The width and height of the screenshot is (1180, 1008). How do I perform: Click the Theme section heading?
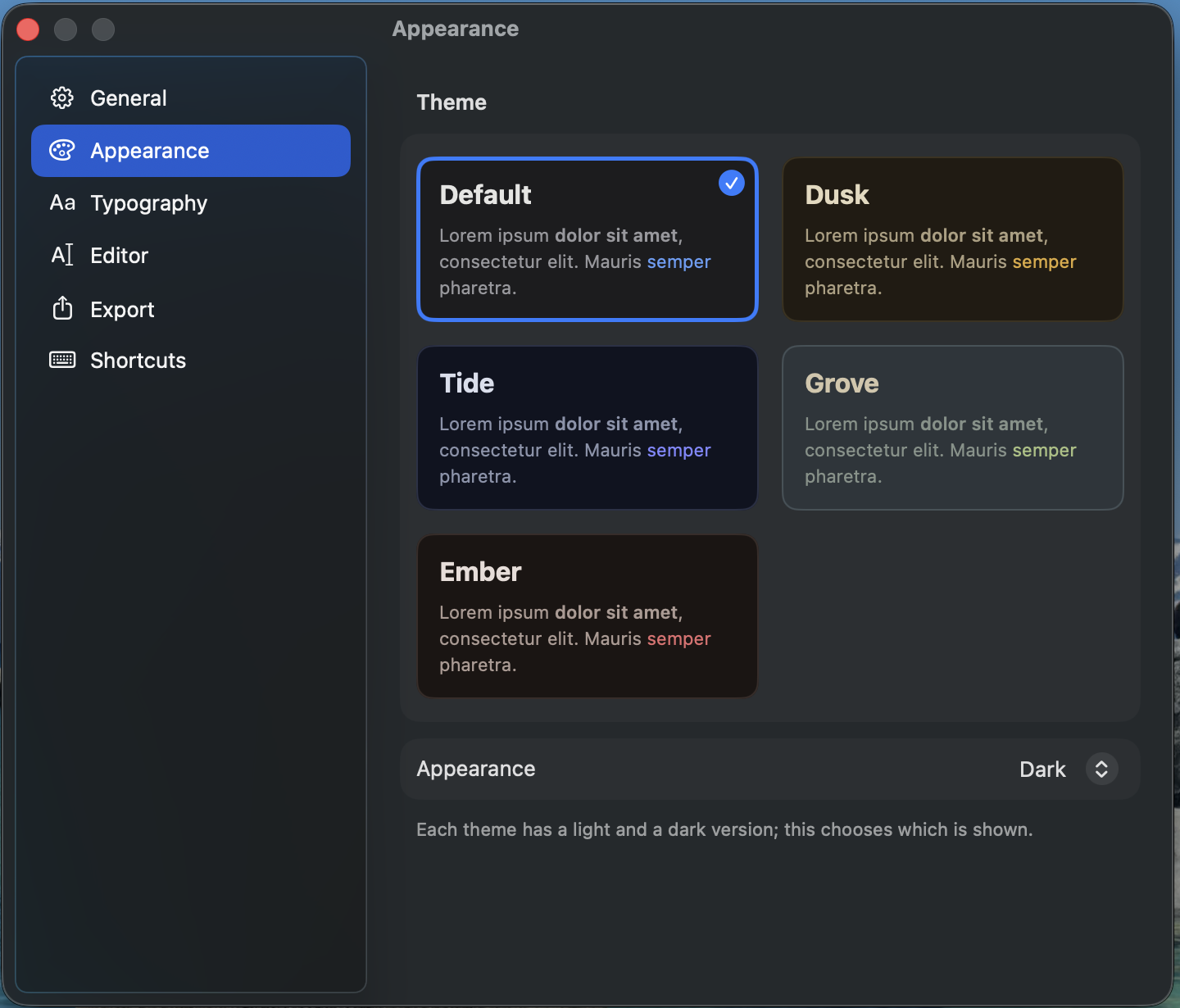click(x=452, y=102)
